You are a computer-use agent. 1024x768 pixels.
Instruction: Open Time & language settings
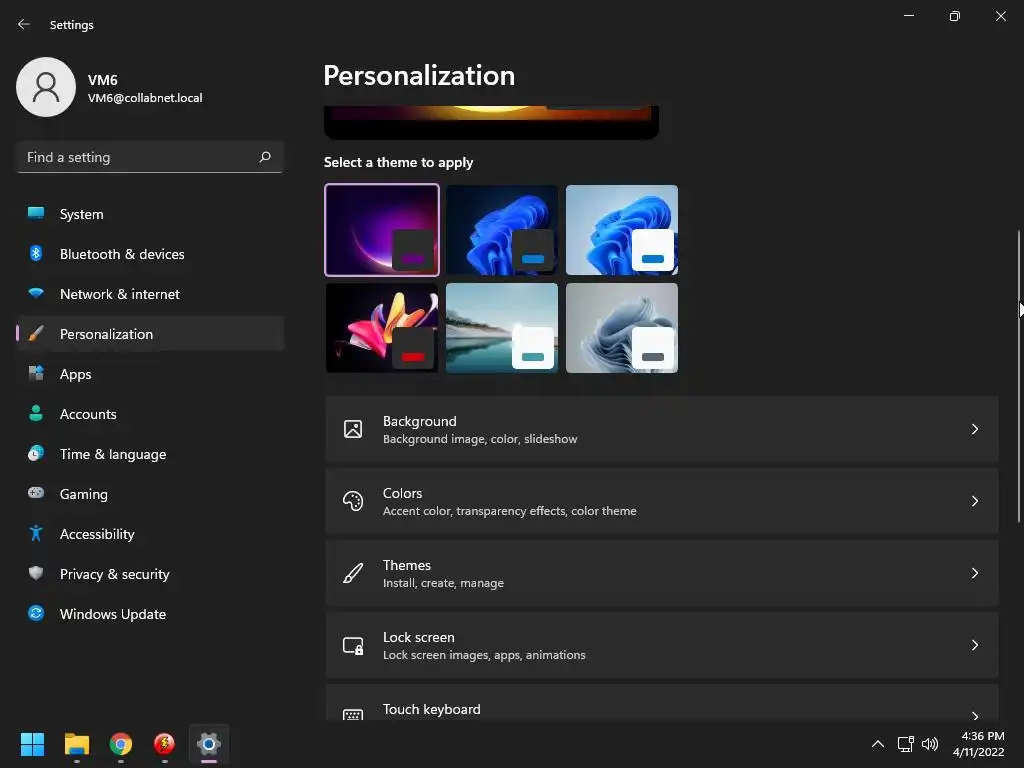pyautogui.click(x=150, y=453)
